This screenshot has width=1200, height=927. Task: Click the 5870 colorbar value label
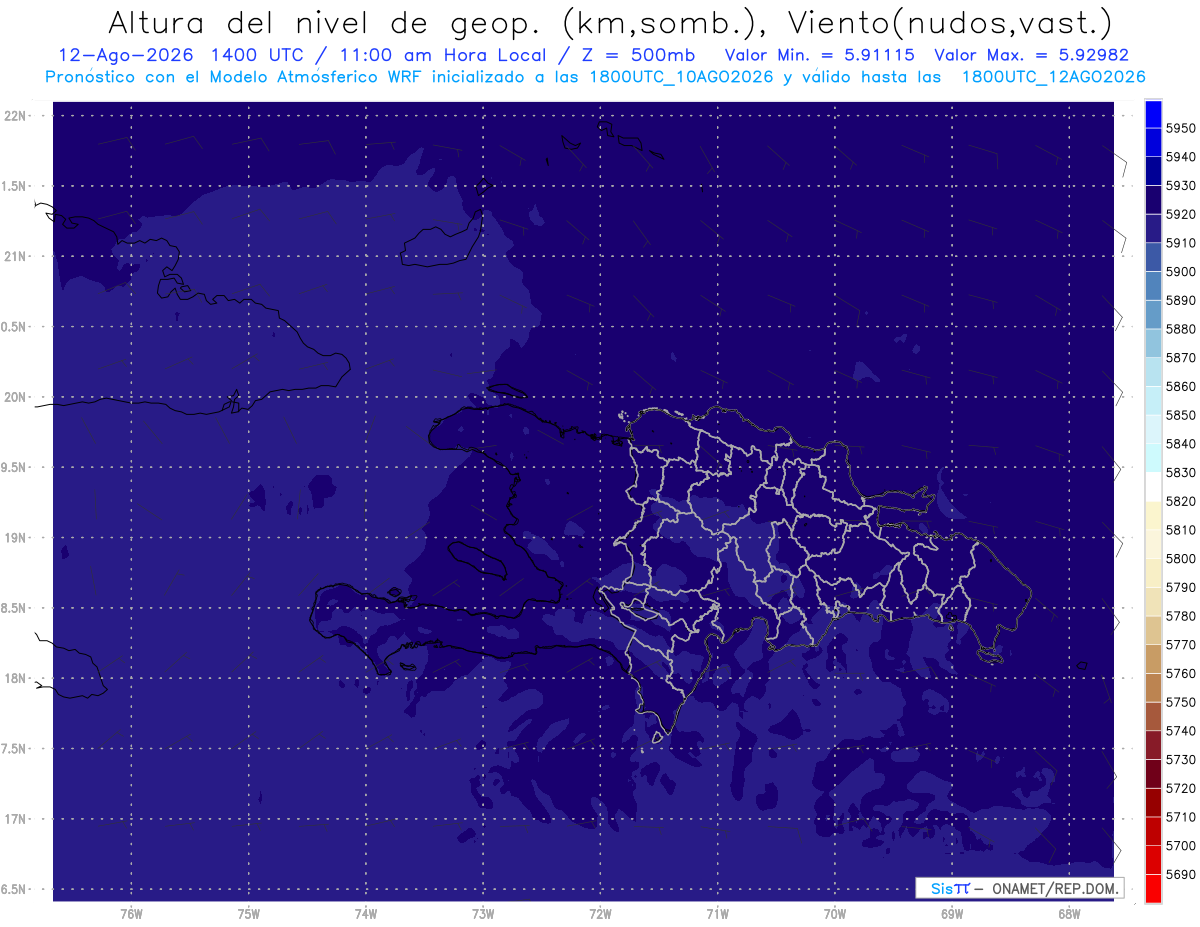[x=1181, y=358]
